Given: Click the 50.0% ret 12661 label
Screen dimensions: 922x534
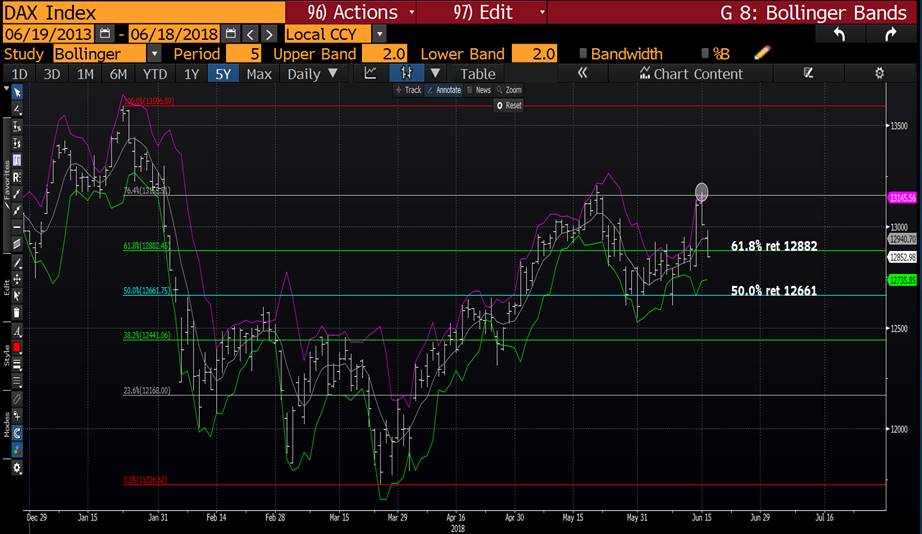Looking at the screenshot, I should [x=774, y=291].
